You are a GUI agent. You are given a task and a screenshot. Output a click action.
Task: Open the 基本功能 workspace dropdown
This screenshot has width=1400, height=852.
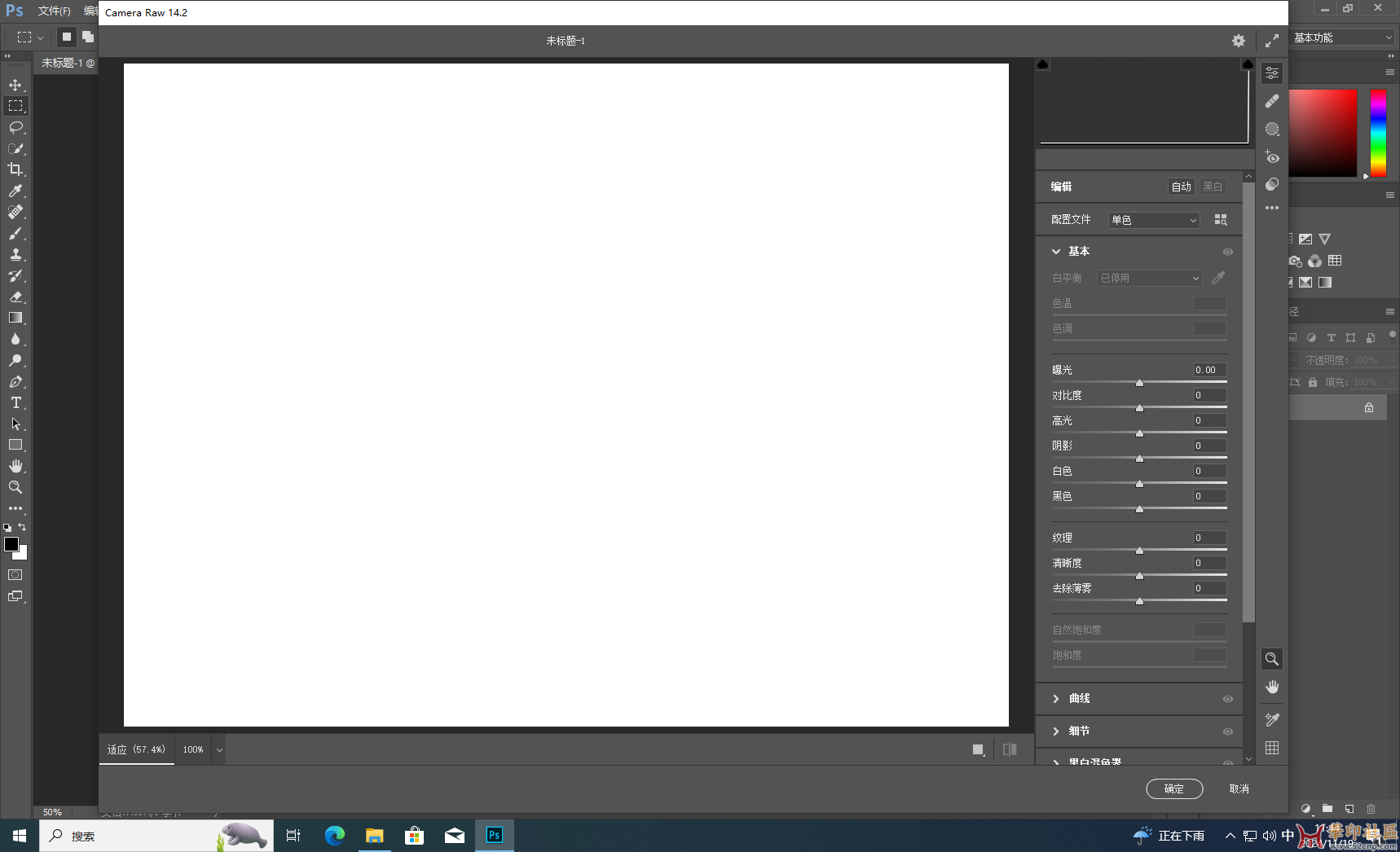pos(1342,37)
